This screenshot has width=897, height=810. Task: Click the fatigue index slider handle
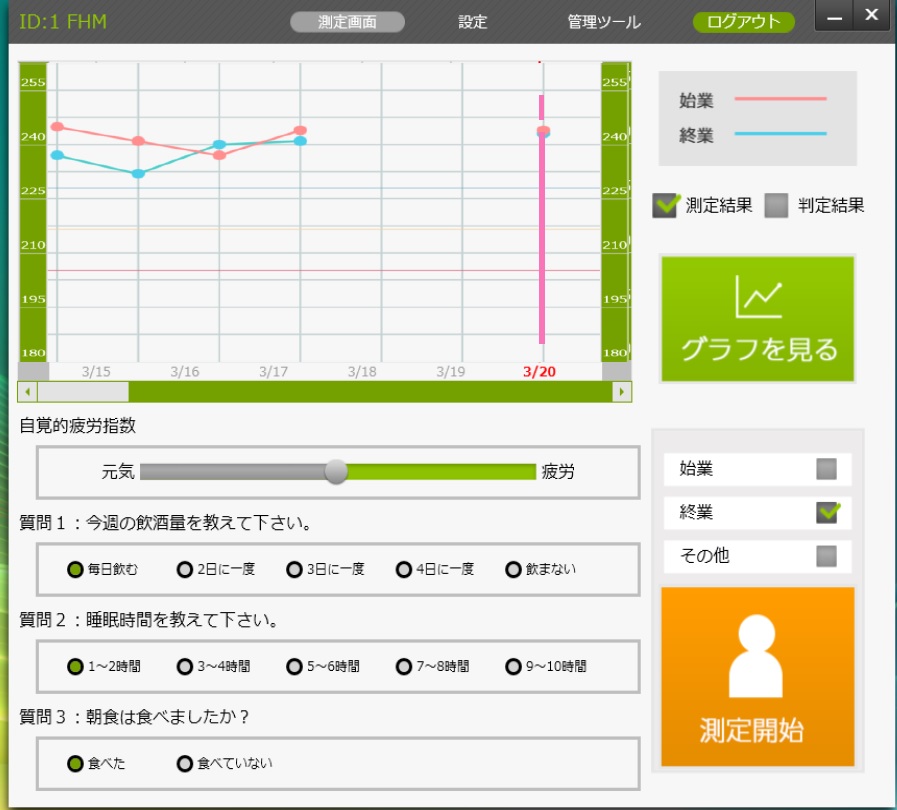pyautogui.click(x=336, y=471)
